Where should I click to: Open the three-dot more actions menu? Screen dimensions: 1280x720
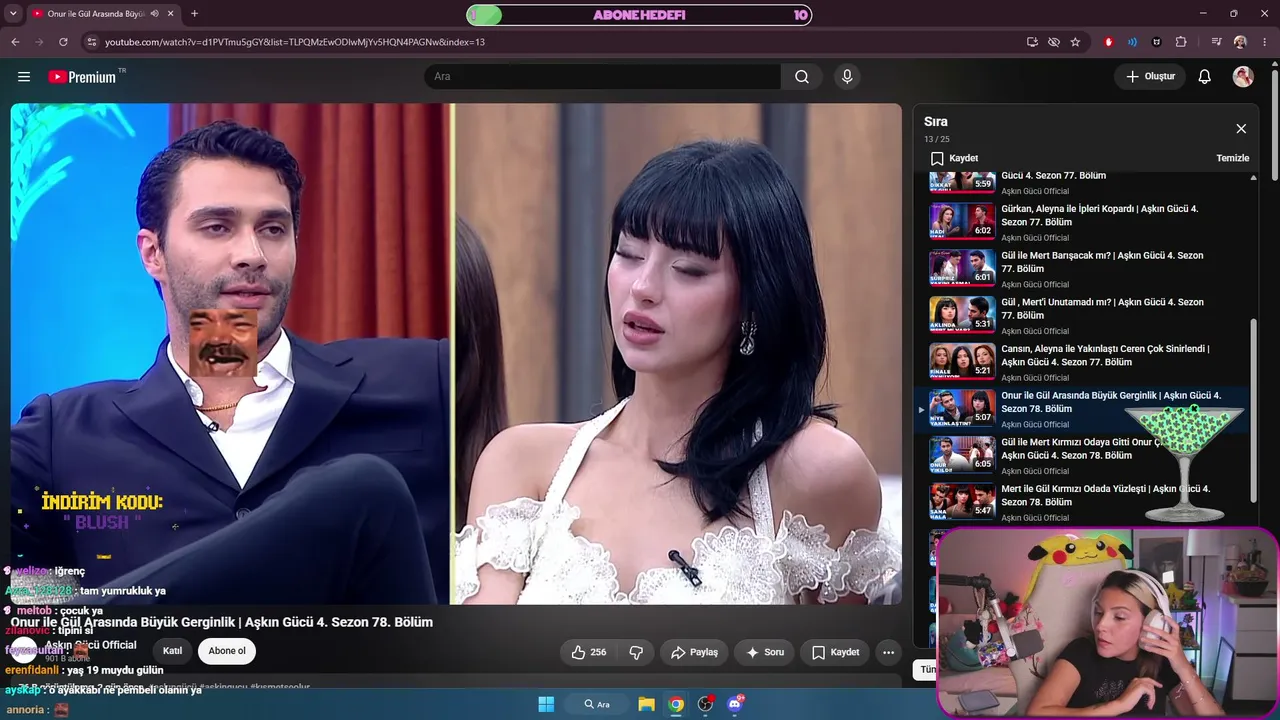888,652
